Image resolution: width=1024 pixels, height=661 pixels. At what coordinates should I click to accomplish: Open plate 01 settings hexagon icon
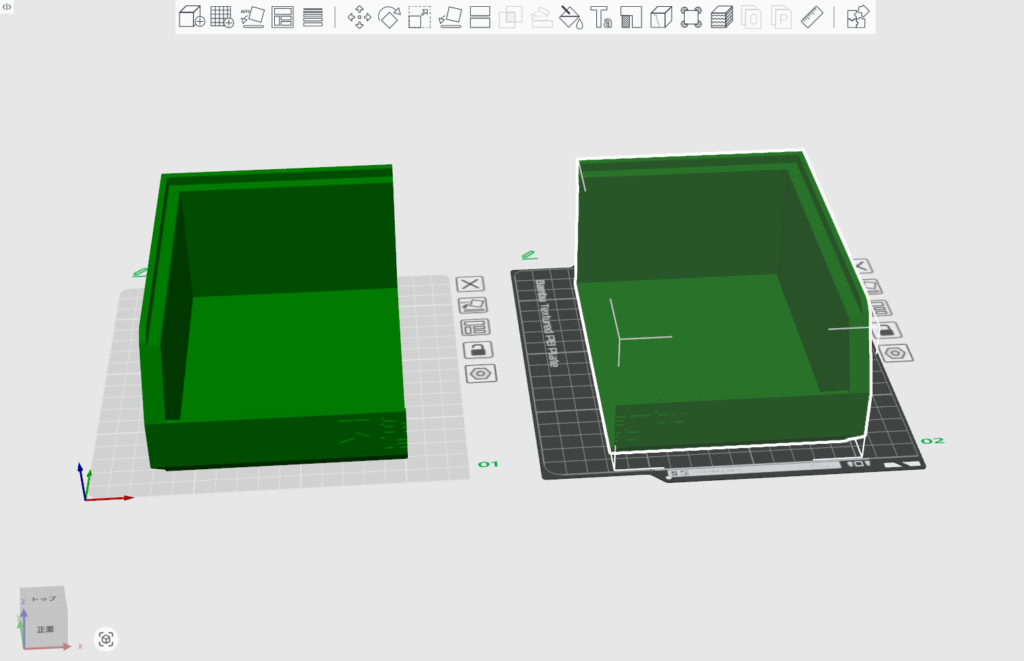(482, 373)
